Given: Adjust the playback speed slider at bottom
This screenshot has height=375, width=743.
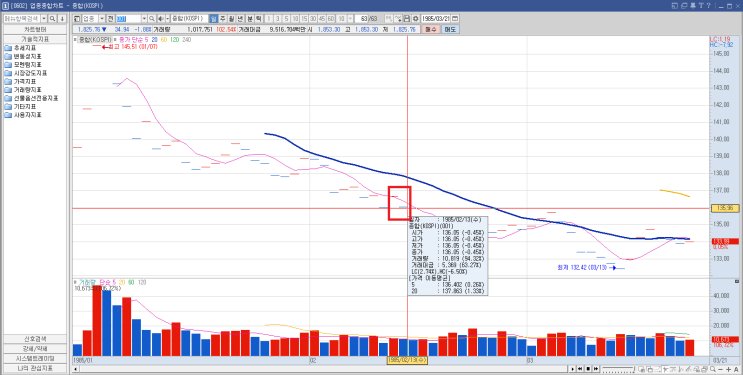Looking at the screenshot, I should 619,369.
